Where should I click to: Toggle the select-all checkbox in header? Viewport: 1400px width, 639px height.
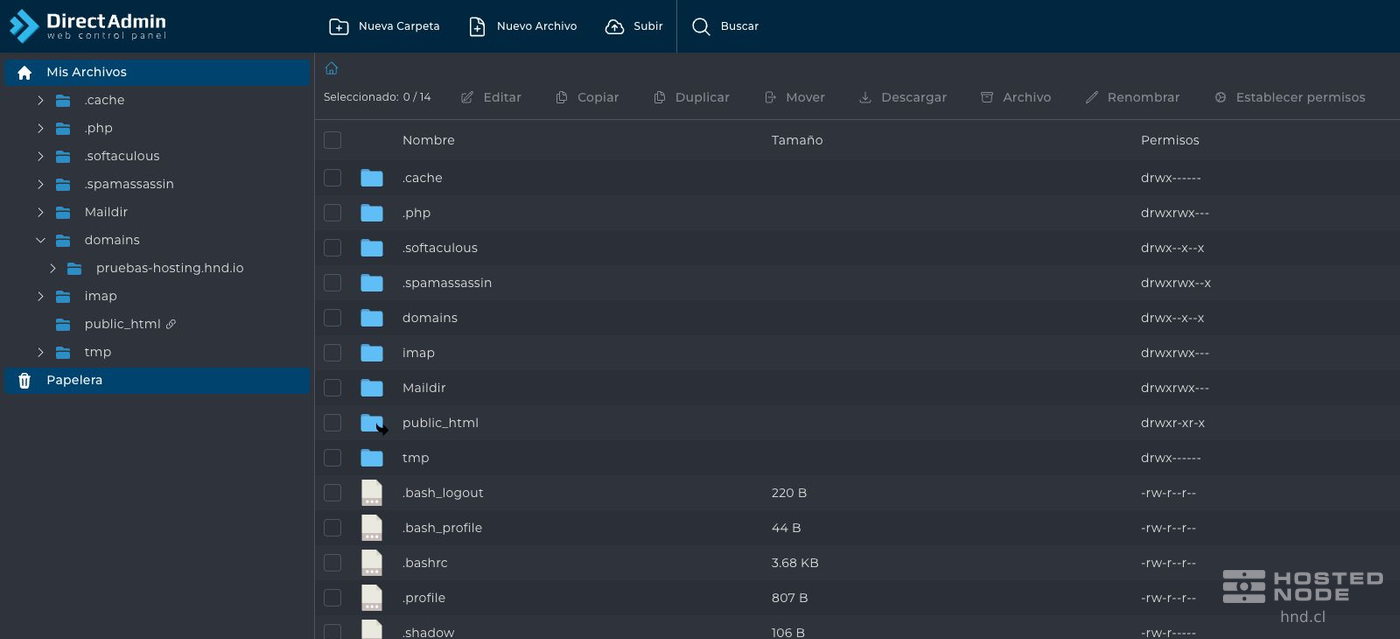(x=332, y=140)
